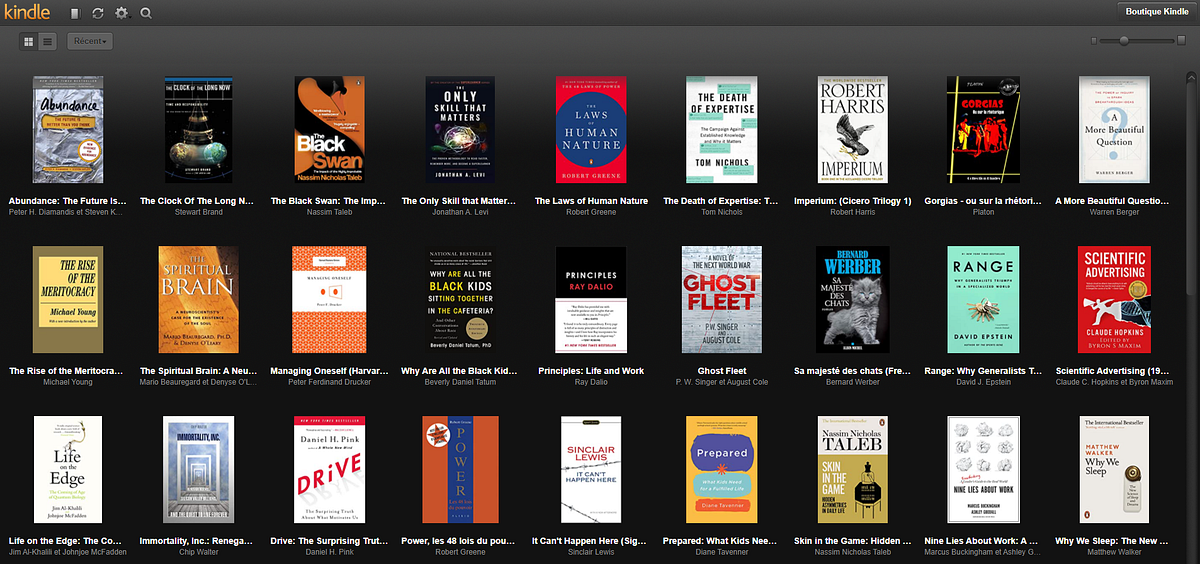Switch to grid view

coord(27,41)
